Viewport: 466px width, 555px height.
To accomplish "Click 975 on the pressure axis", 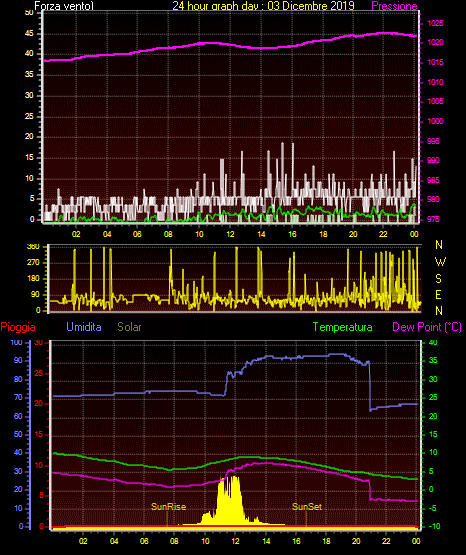I will point(433,219).
